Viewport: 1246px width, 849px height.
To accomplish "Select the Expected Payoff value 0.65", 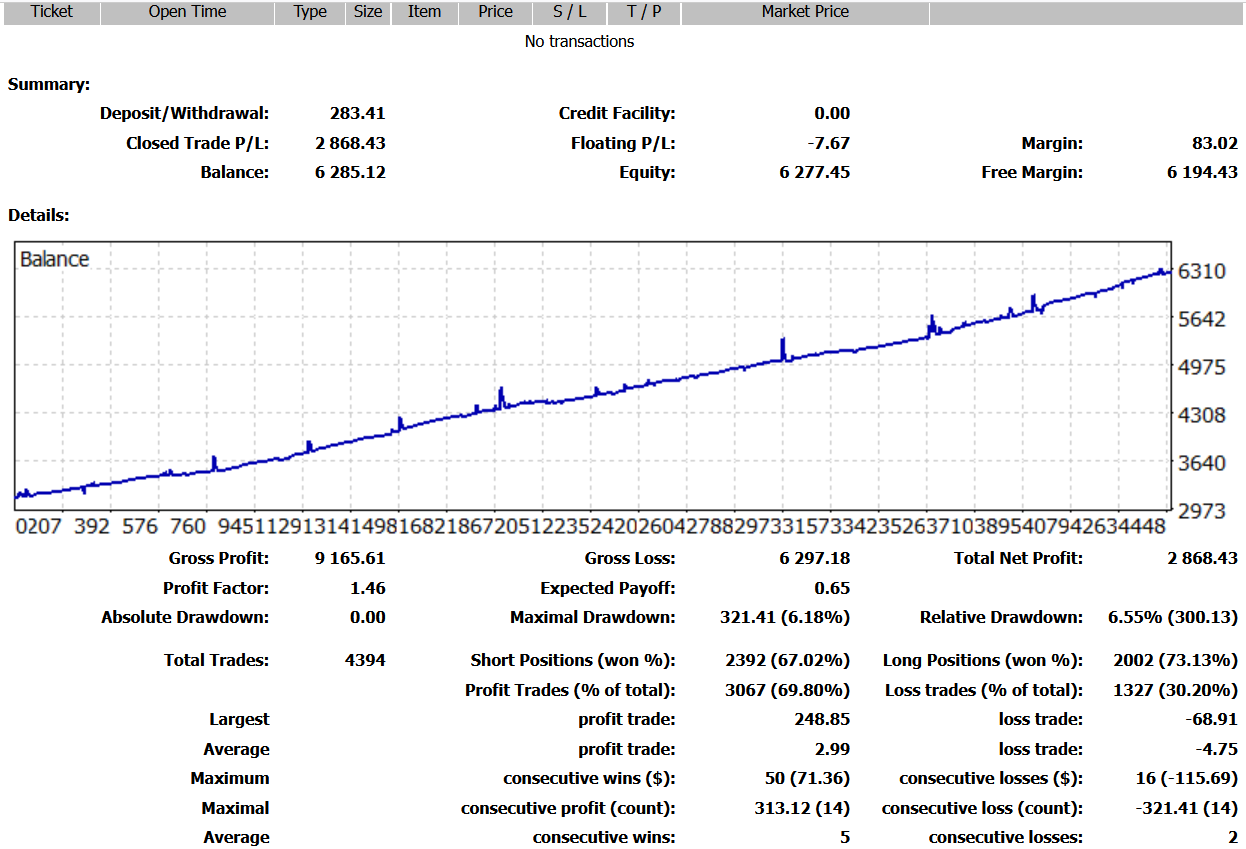I will (x=832, y=588).
